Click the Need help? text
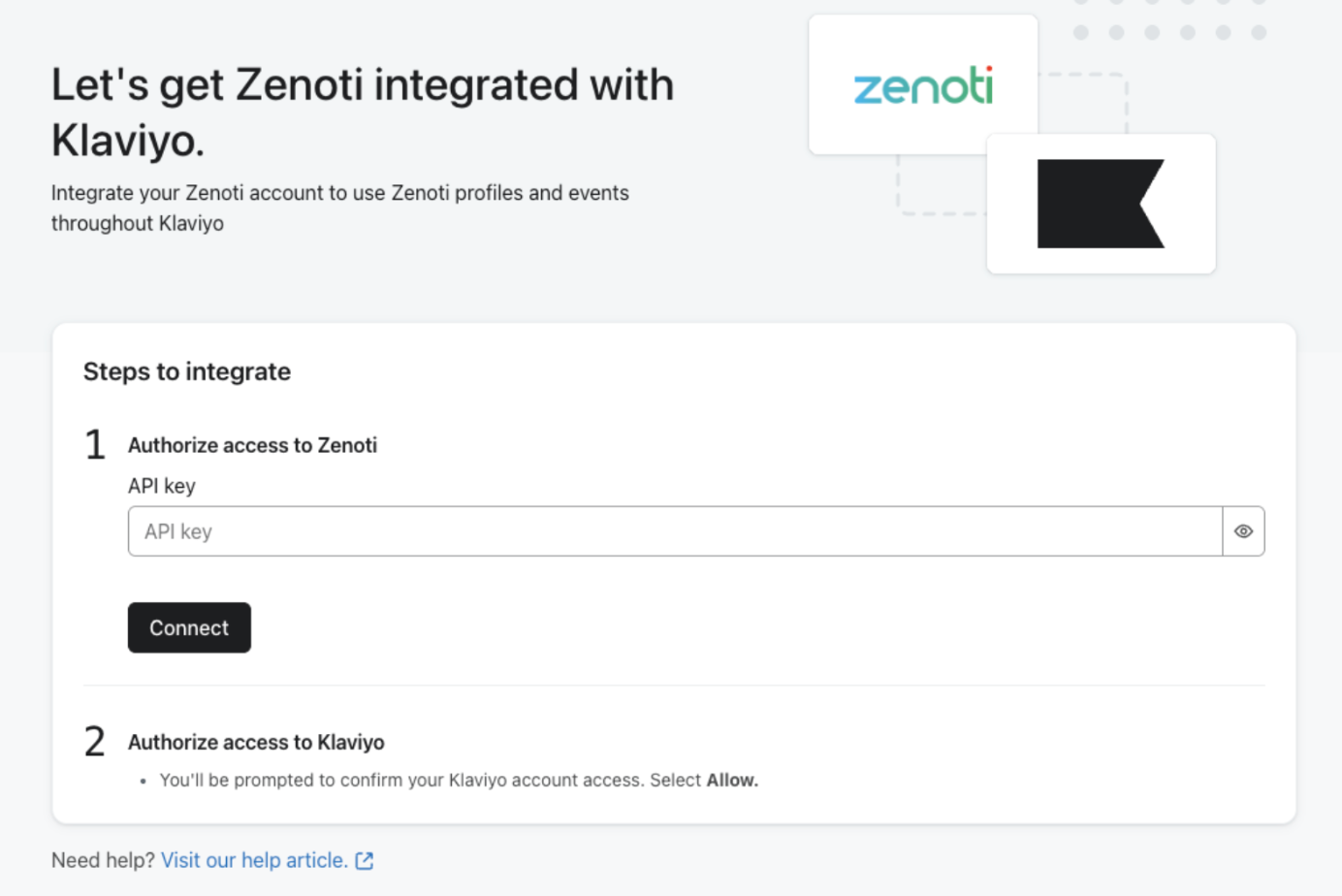Image resolution: width=1342 pixels, height=896 pixels. pyautogui.click(x=103, y=860)
